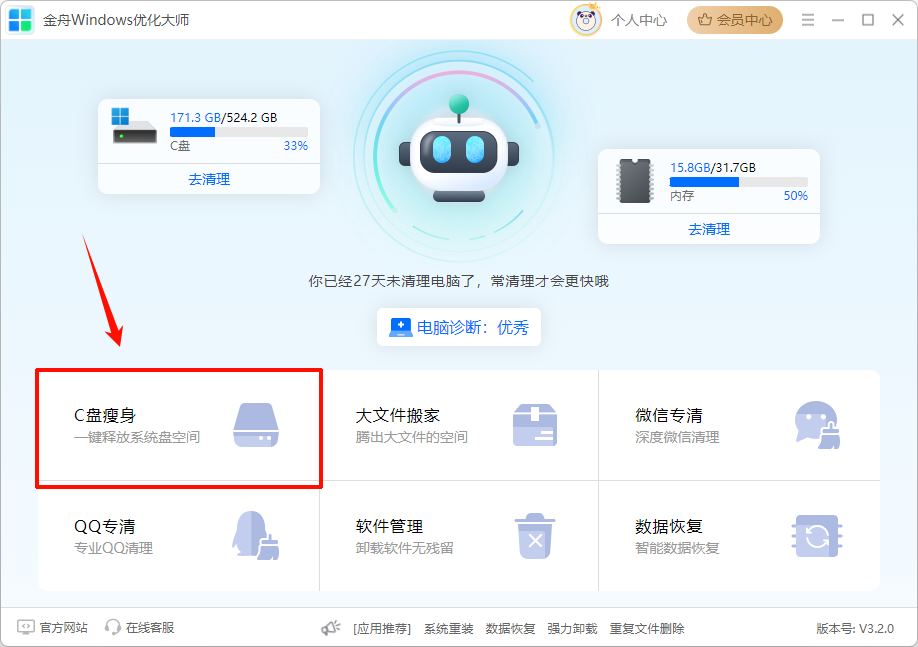Image resolution: width=918 pixels, height=647 pixels.
Task: Click the megaphone icon beside 应用推荐
Action: click(330, 628)
